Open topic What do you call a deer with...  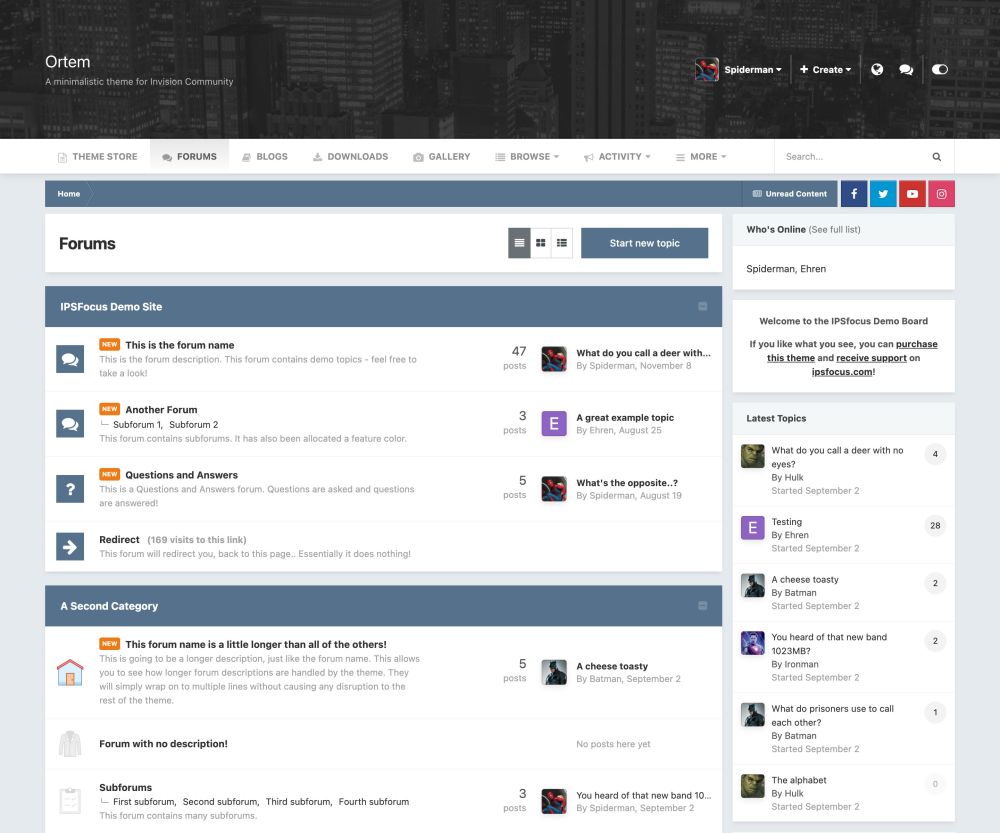click(643, 353)
